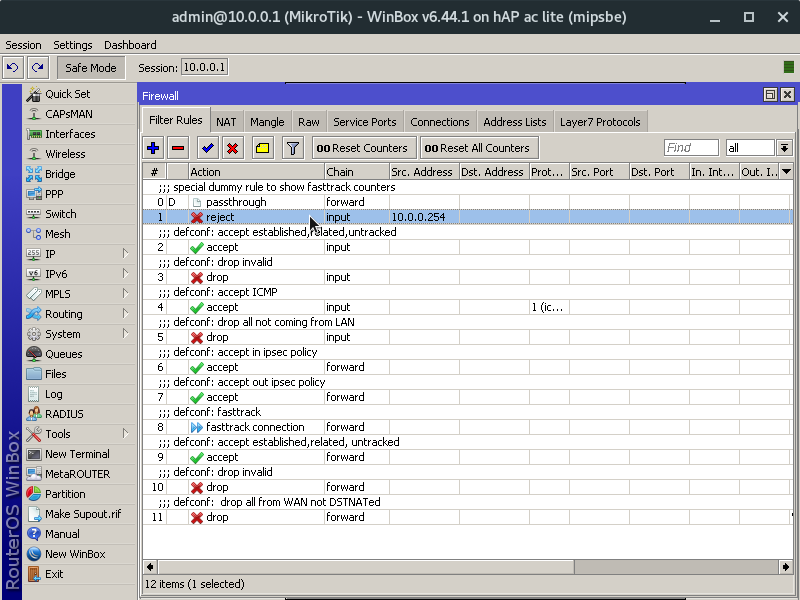Open the Settings menu
This screenshot has width=800, height=600.
point(72,45)
